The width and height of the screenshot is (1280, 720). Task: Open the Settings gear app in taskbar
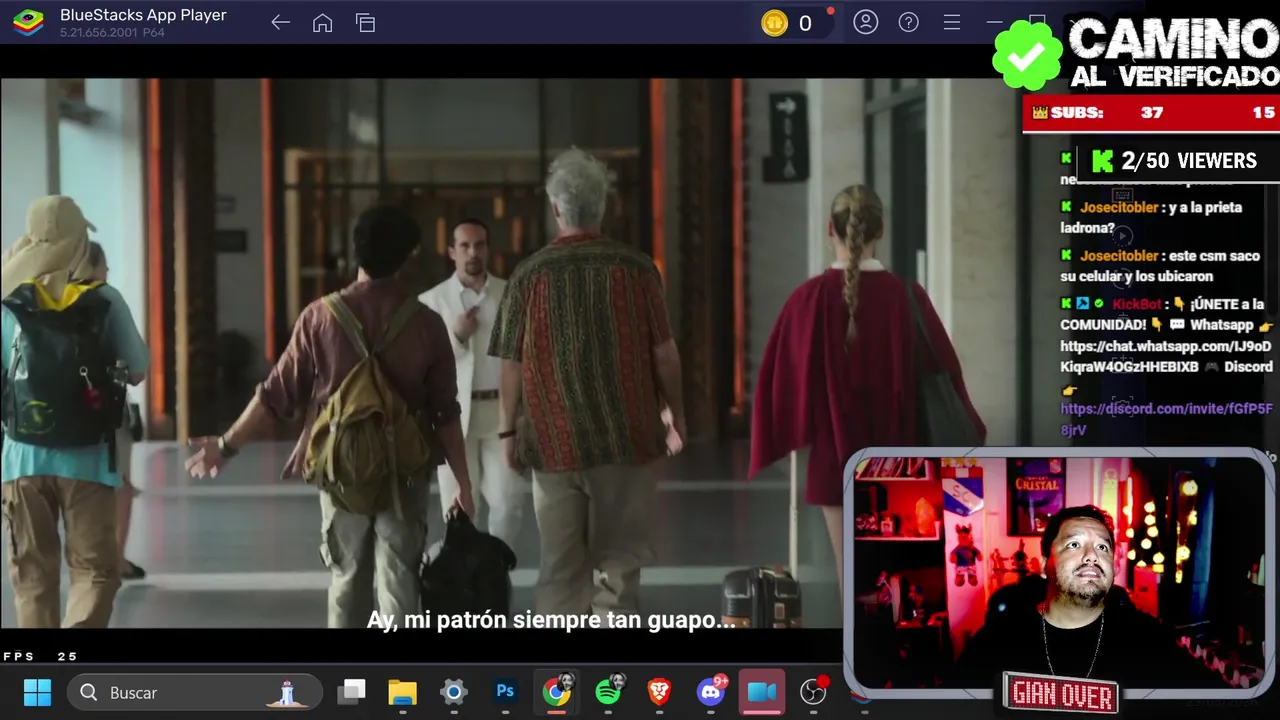click(x=454, y=692)
